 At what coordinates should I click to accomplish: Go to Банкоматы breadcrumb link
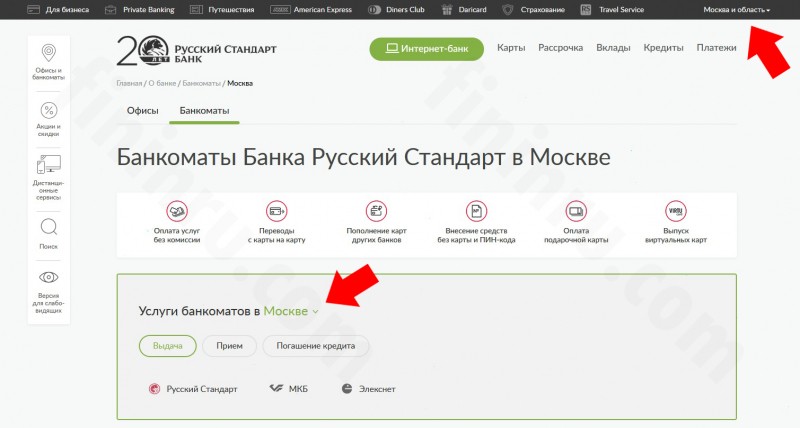(202, 83)
